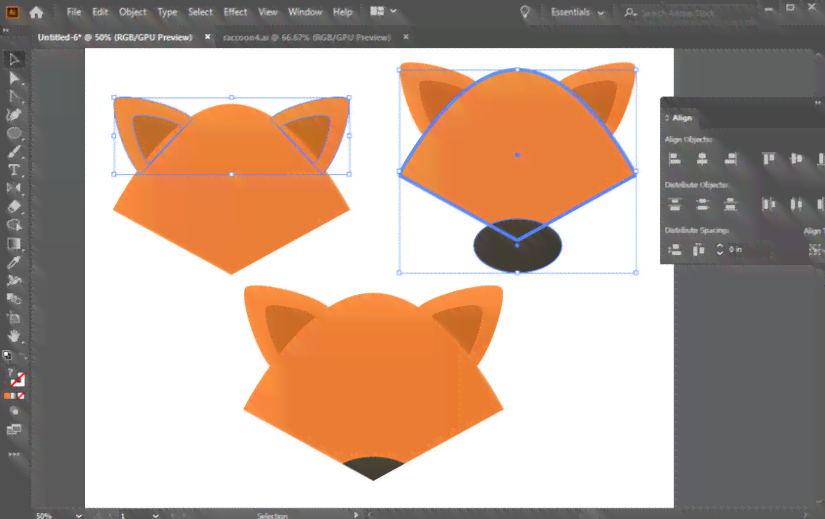Set the paint mode to None
Viewport: 825px width, 519px height.
[x=21, y=396]
